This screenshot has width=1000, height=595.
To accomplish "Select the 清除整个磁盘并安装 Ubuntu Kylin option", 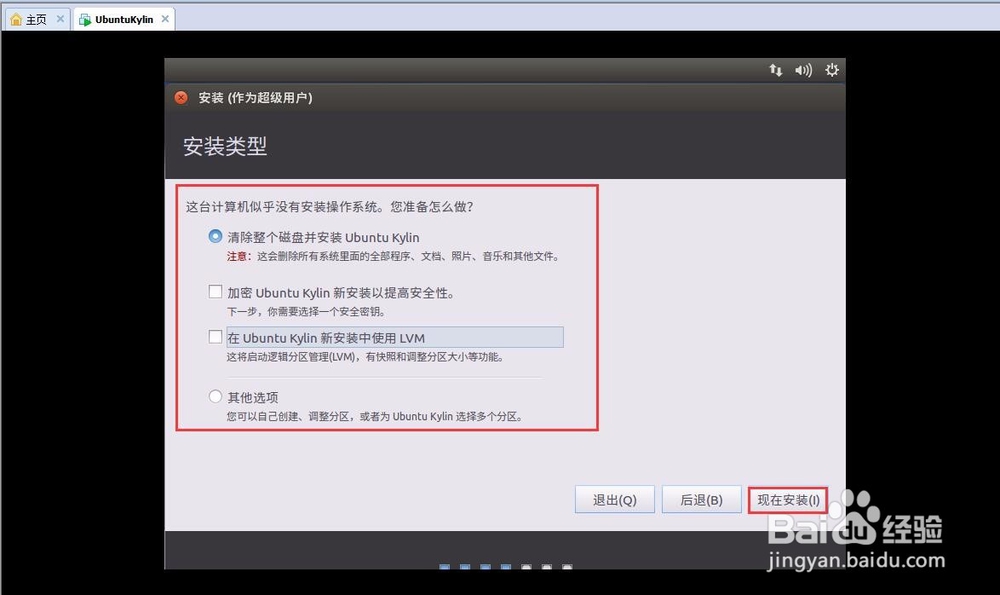I will point(215,237).
